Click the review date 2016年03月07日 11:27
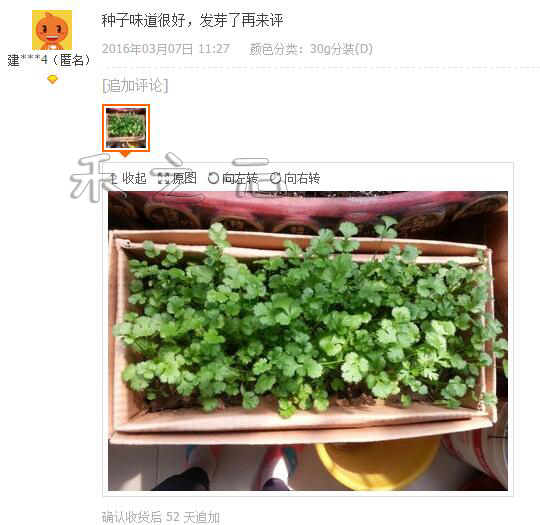The image size is (540, 525). click(166, 49)
